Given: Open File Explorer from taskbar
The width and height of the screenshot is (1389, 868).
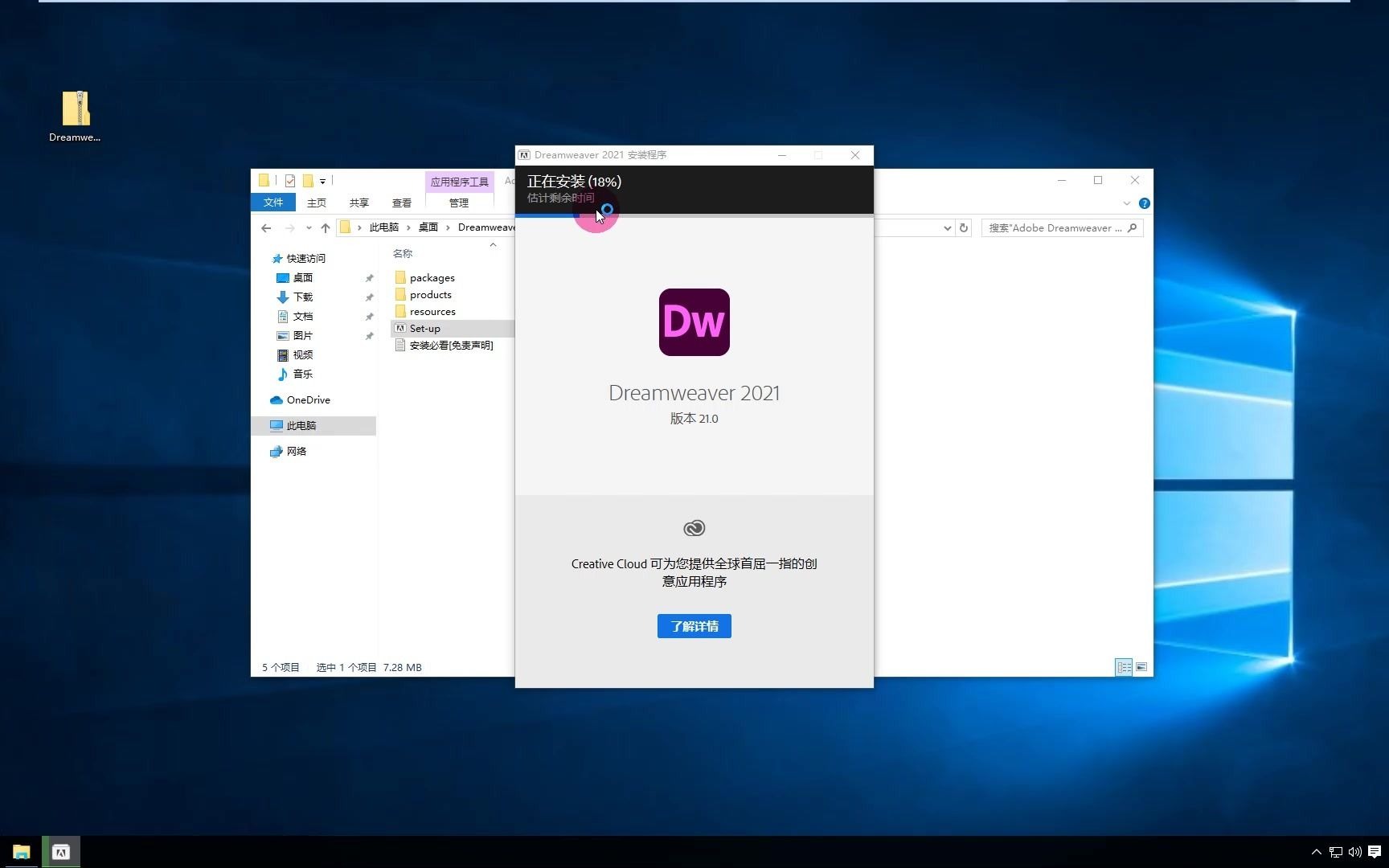Looking at the screenshot, I should point(21,852).
